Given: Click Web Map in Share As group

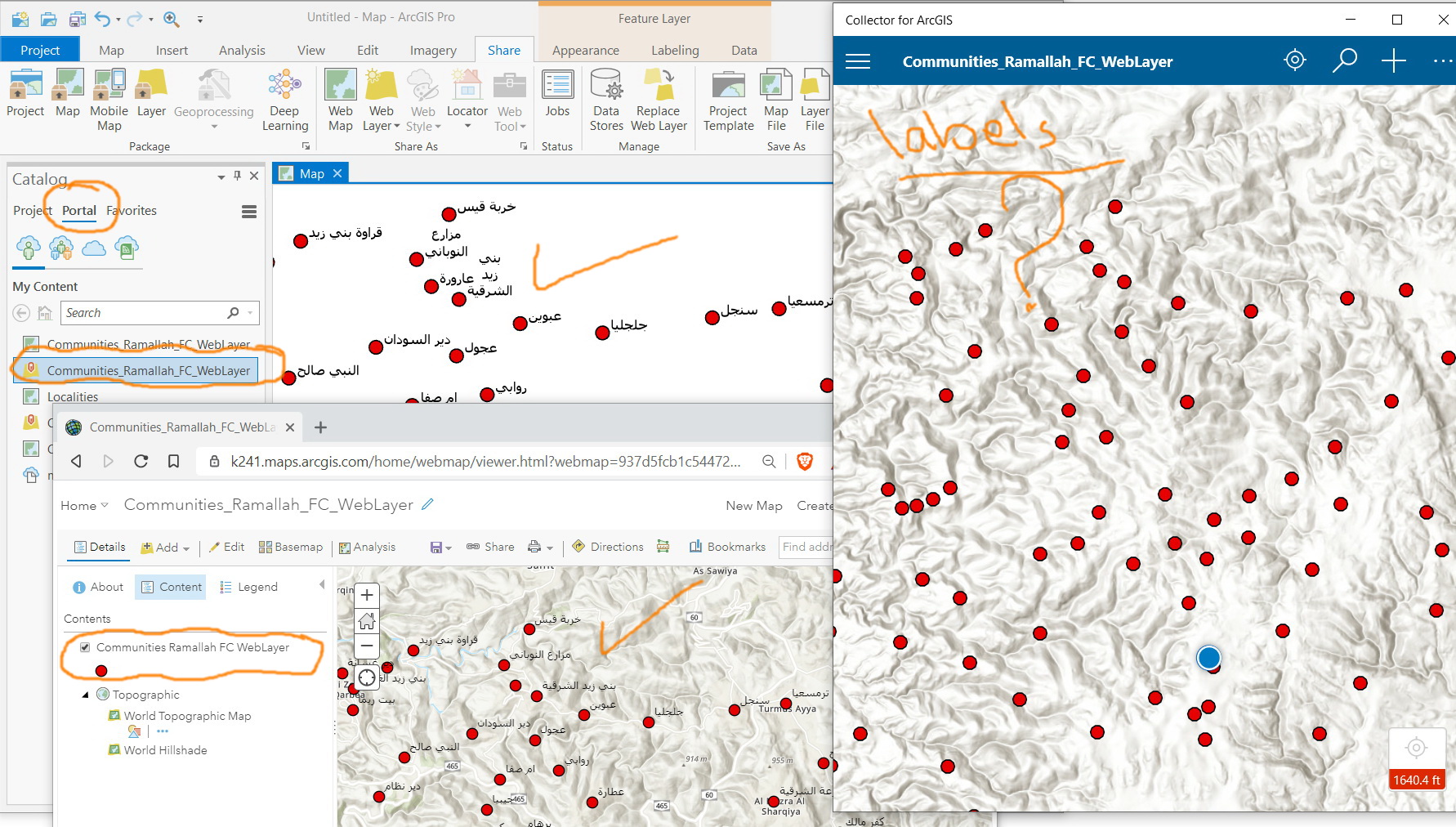Looking at the screenshot, I should coord(341,100).
